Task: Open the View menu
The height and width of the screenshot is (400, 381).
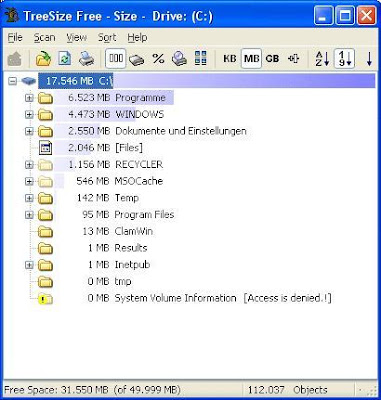Action: [76, 38]
